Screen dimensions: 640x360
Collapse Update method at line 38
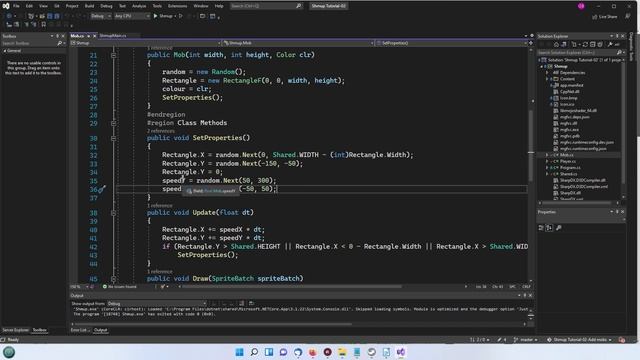click(x=113, y=213)
